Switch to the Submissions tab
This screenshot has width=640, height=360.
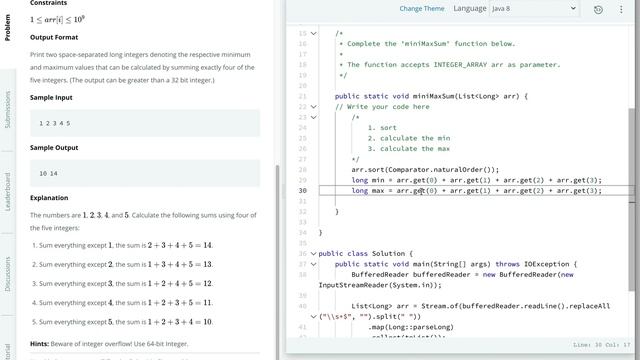[x=7, y=109]
